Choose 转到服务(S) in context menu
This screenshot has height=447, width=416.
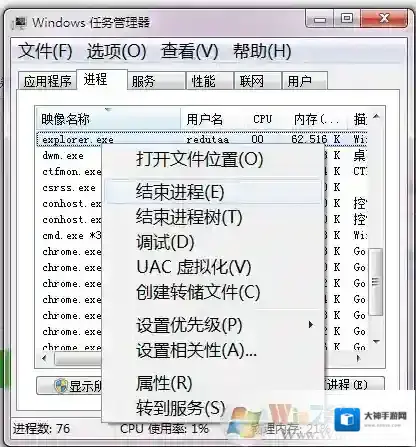click(213, 408)
